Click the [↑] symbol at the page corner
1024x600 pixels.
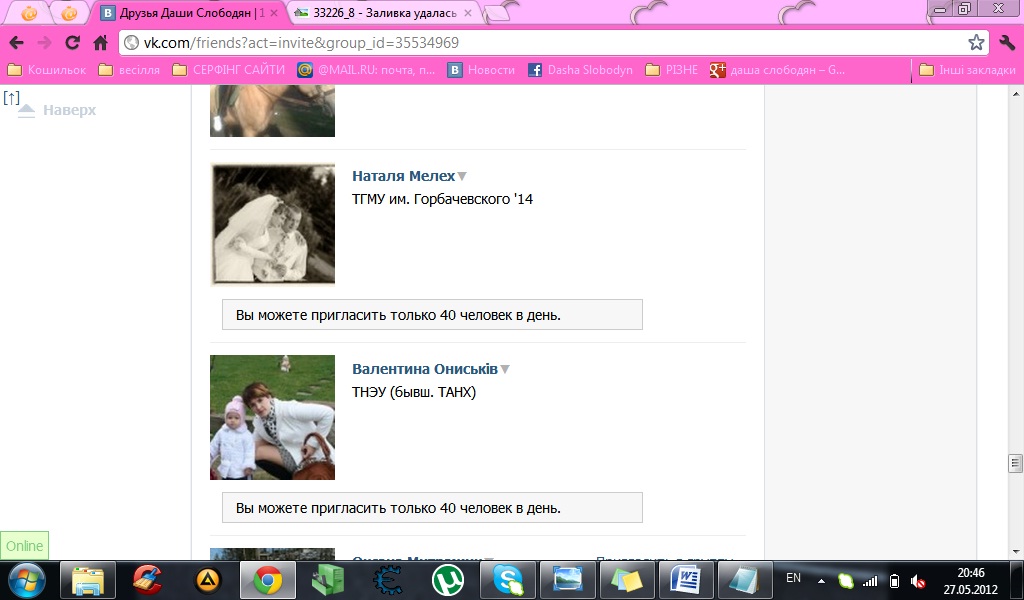click(11, 98)
